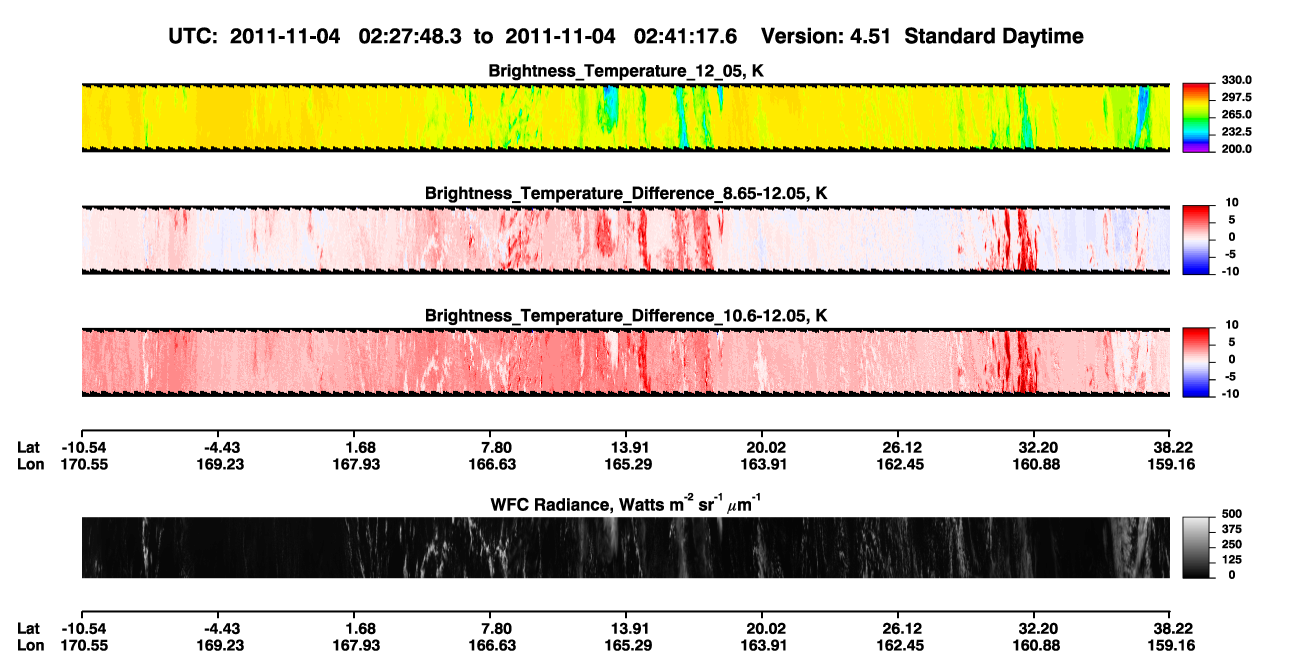Image resolution: width=1300 pixels, height=667 pixels.
Task: Click the grayscale WFC Radiance colorbar
Action: click(1197, 548)
